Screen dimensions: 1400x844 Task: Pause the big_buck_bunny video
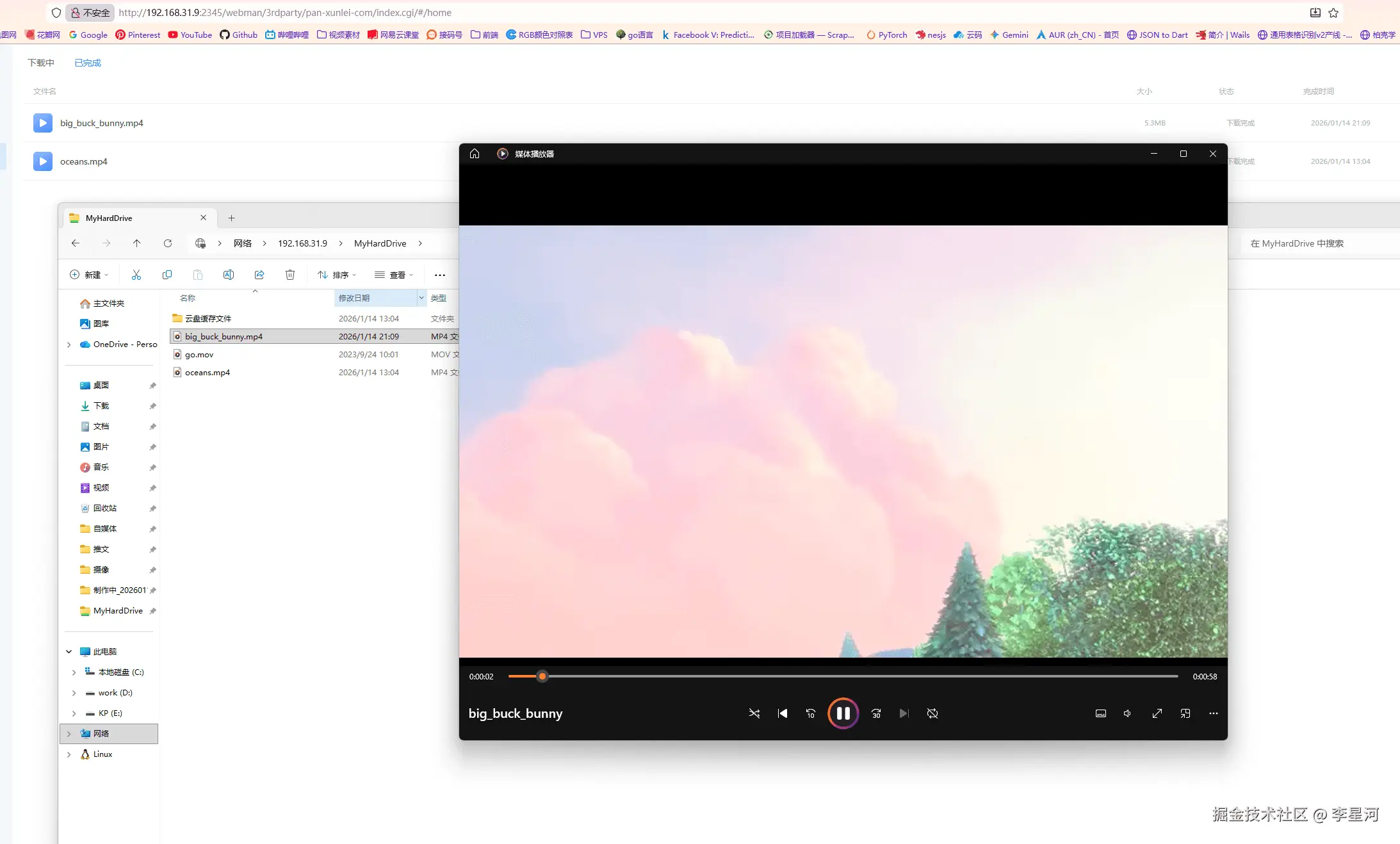click(842, 713)
